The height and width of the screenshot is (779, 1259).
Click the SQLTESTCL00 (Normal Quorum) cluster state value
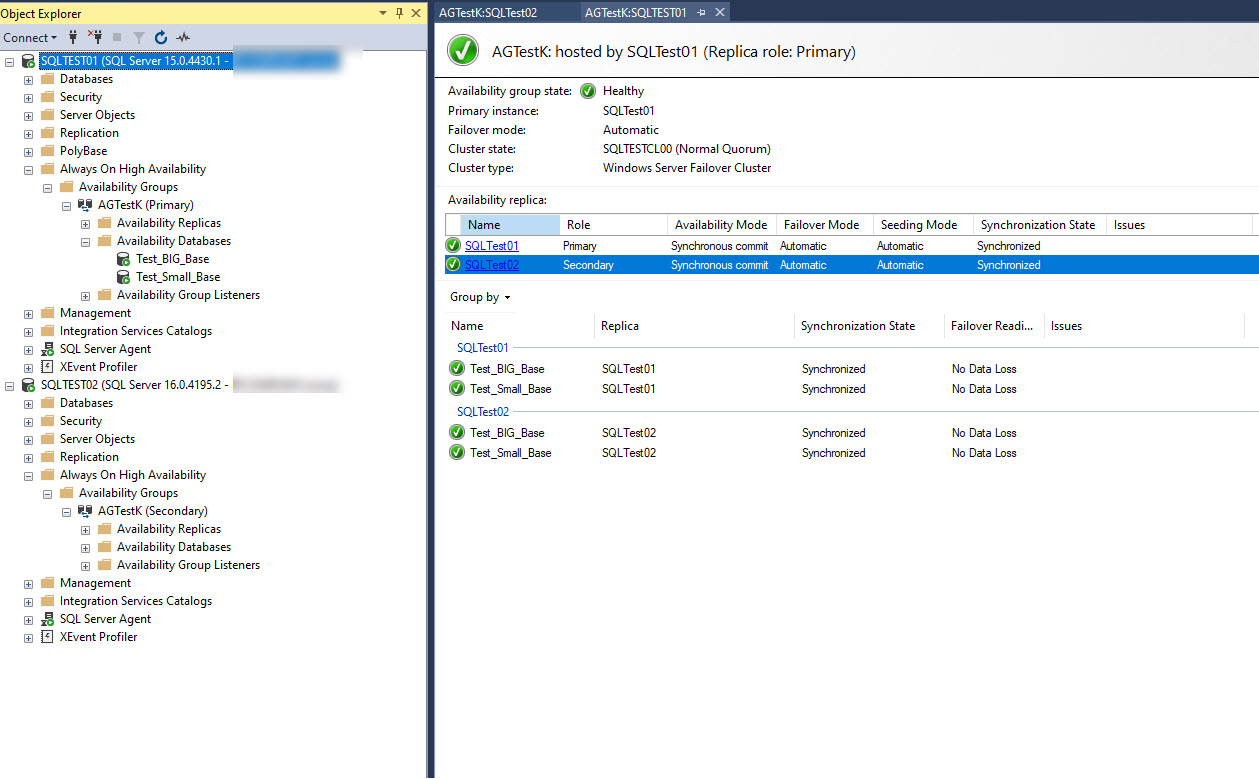(x=686, y=149)
